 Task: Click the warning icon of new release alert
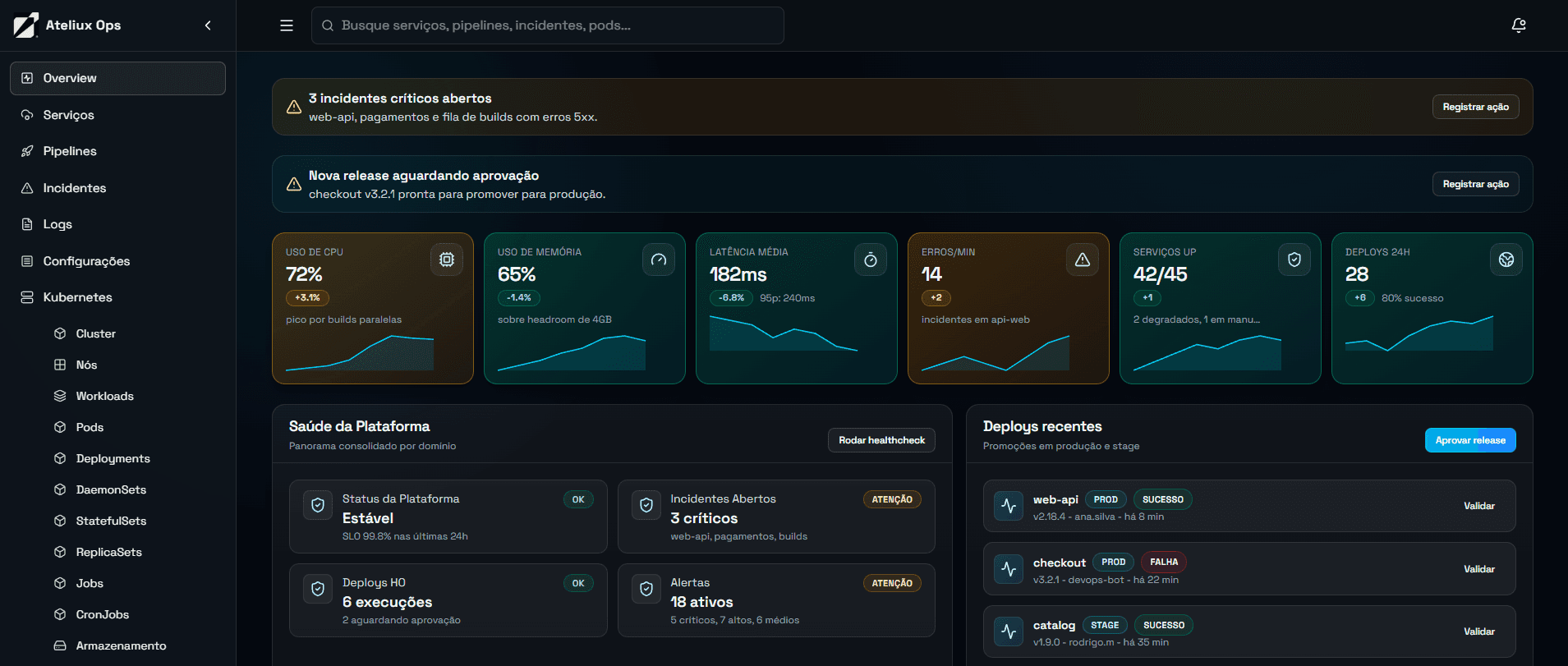(x=293, y=184)
